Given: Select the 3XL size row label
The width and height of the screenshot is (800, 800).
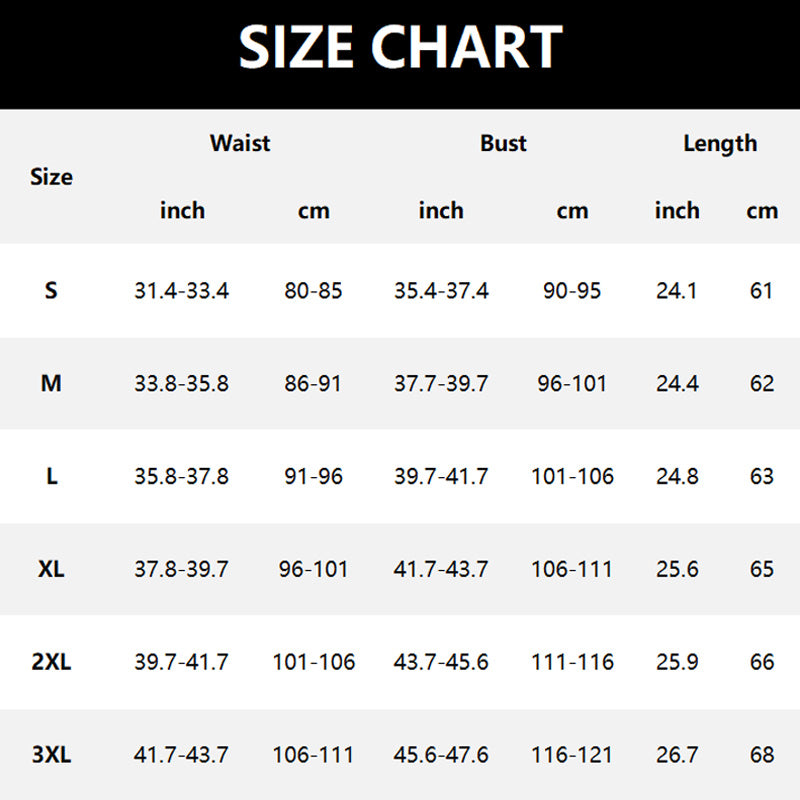Looking at the screenshot, I should click(51, 755).
